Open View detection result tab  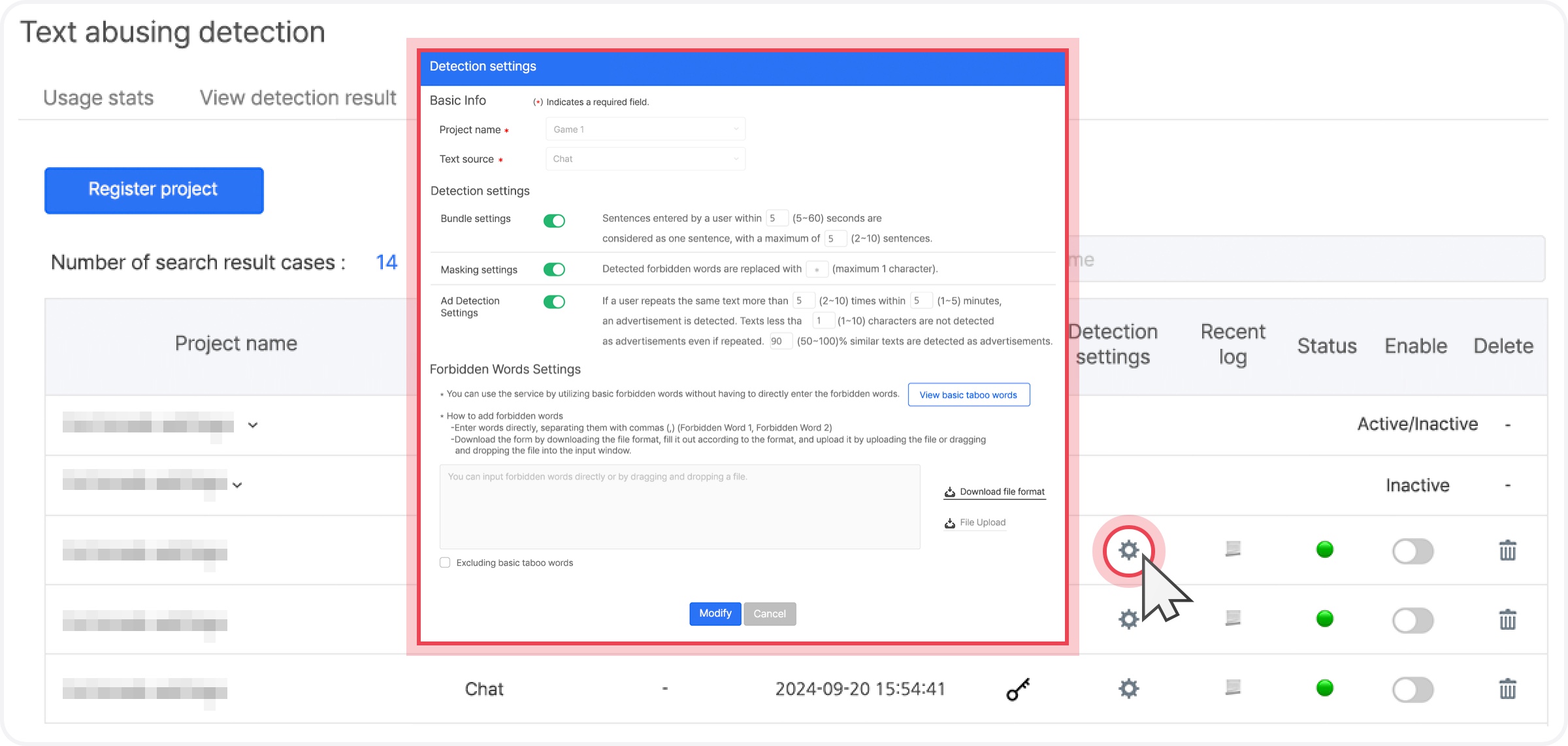tap(297, 98)
